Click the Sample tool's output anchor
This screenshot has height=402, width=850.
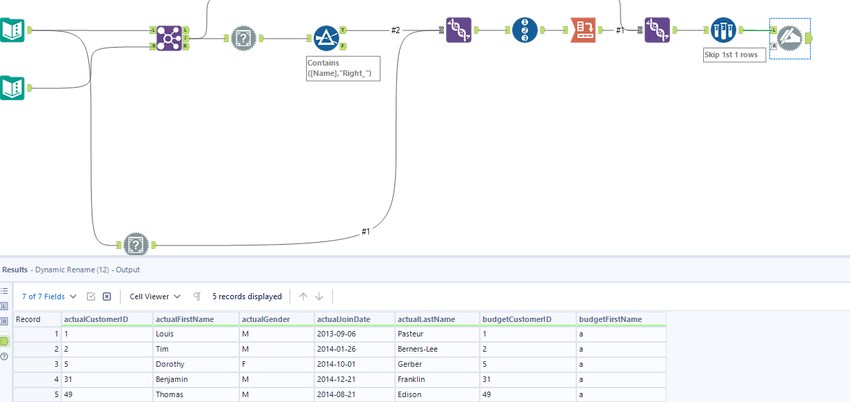coord(741,30)
